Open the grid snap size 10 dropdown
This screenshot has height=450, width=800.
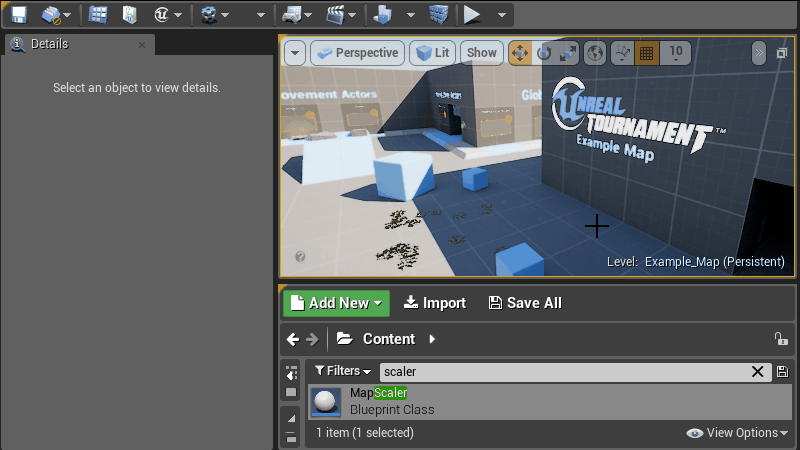676,53
